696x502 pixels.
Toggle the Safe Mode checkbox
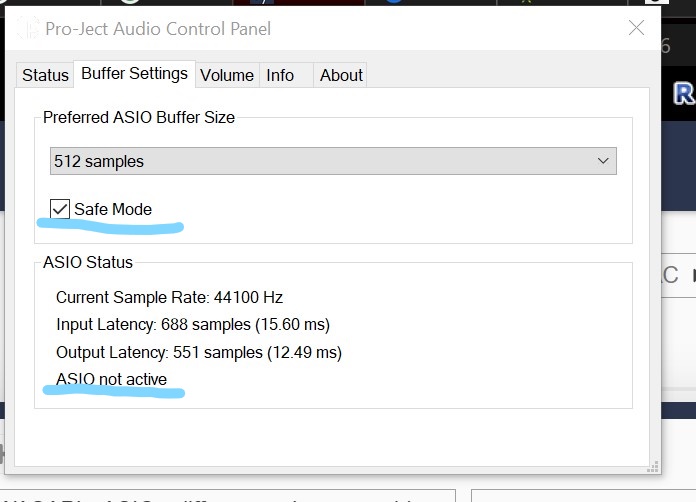(x=59, y=209)
